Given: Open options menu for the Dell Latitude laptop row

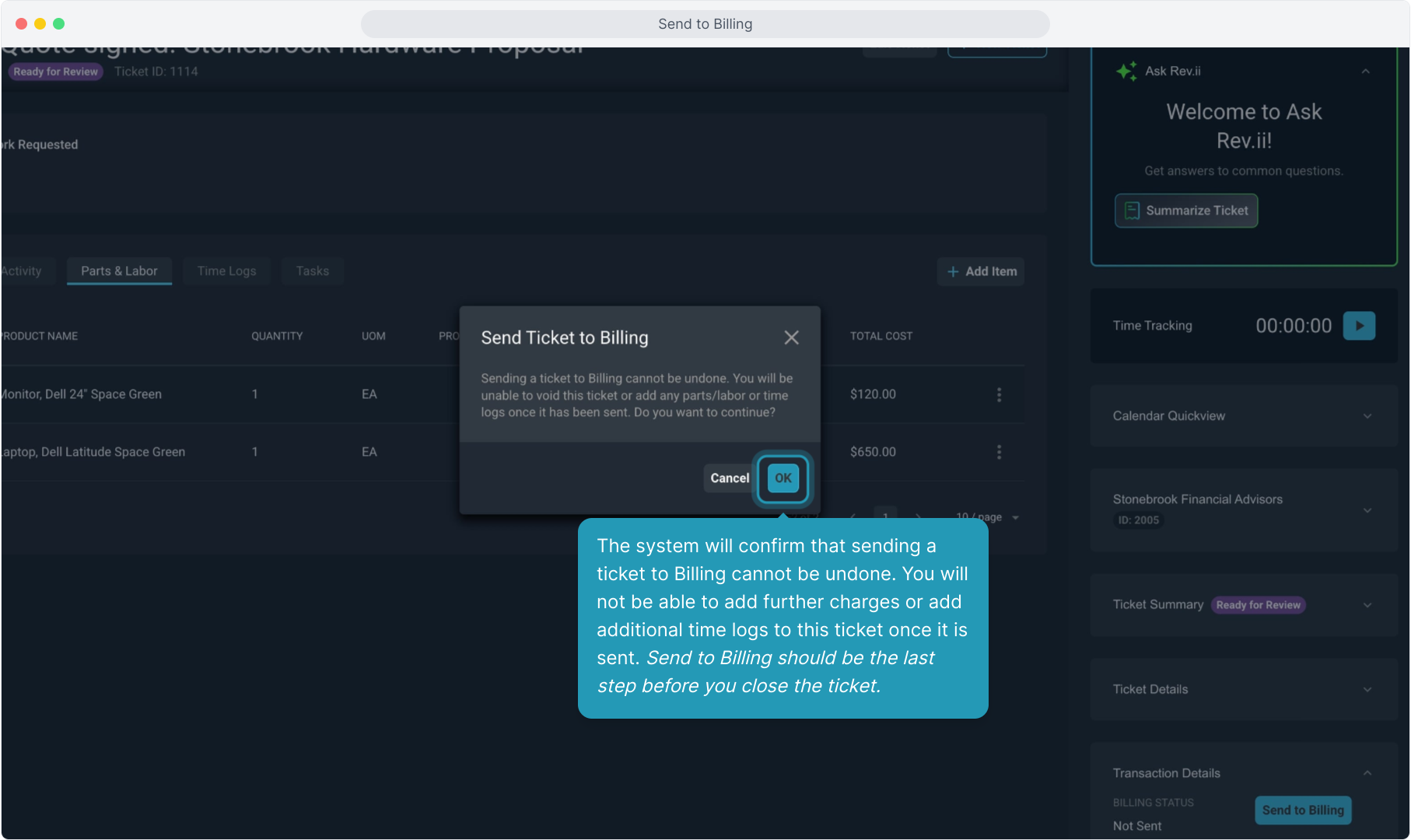Looking at the screenshot, I should (x=999, y=452).
